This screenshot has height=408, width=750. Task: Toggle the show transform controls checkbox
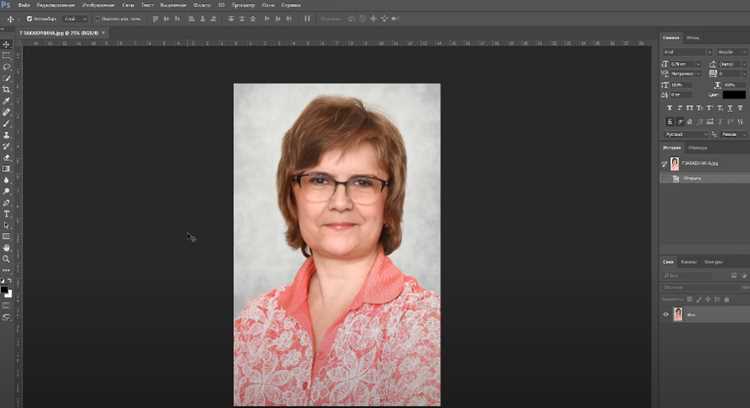click(x=97, y=19)
